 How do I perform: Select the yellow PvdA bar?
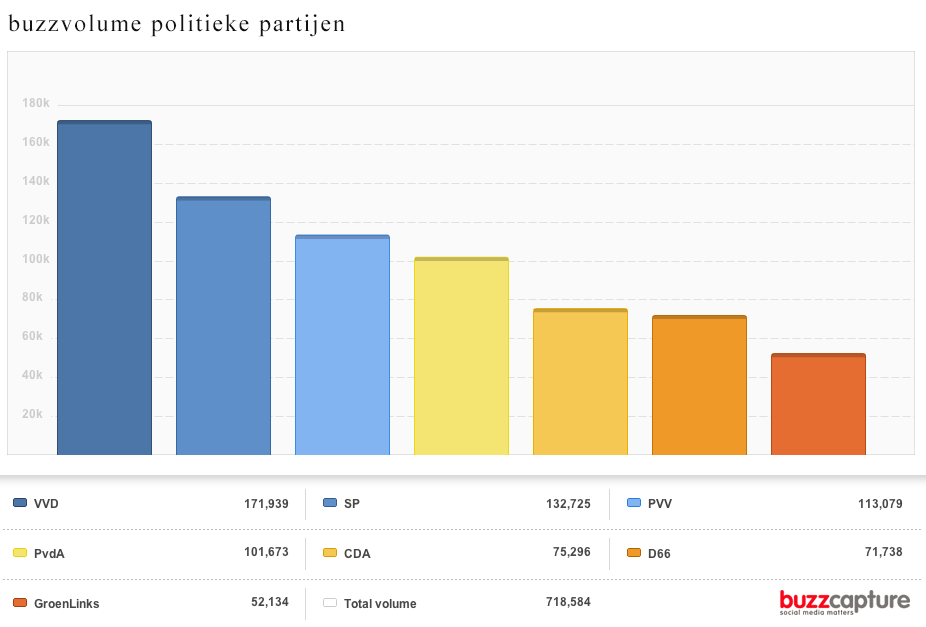pos(461,356)
